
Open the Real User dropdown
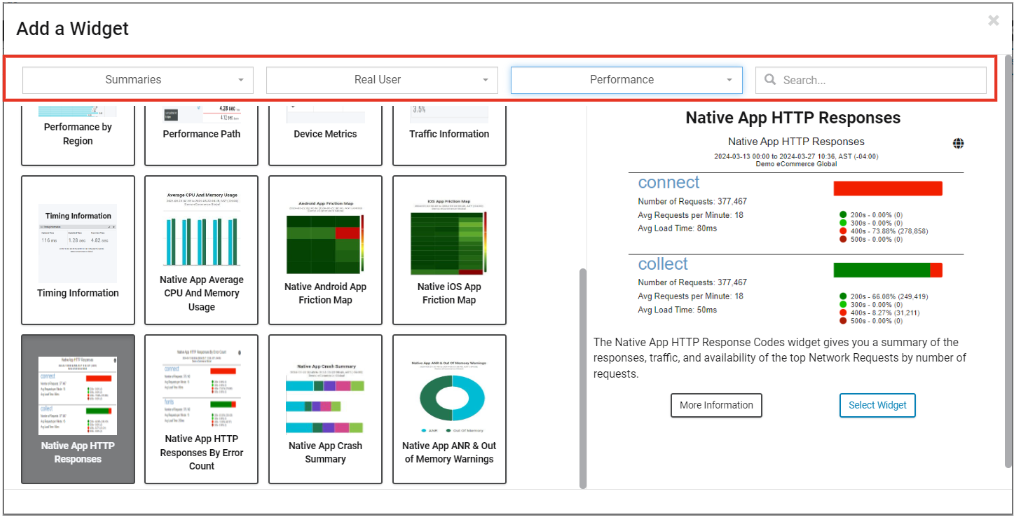[x=382, y=80]
